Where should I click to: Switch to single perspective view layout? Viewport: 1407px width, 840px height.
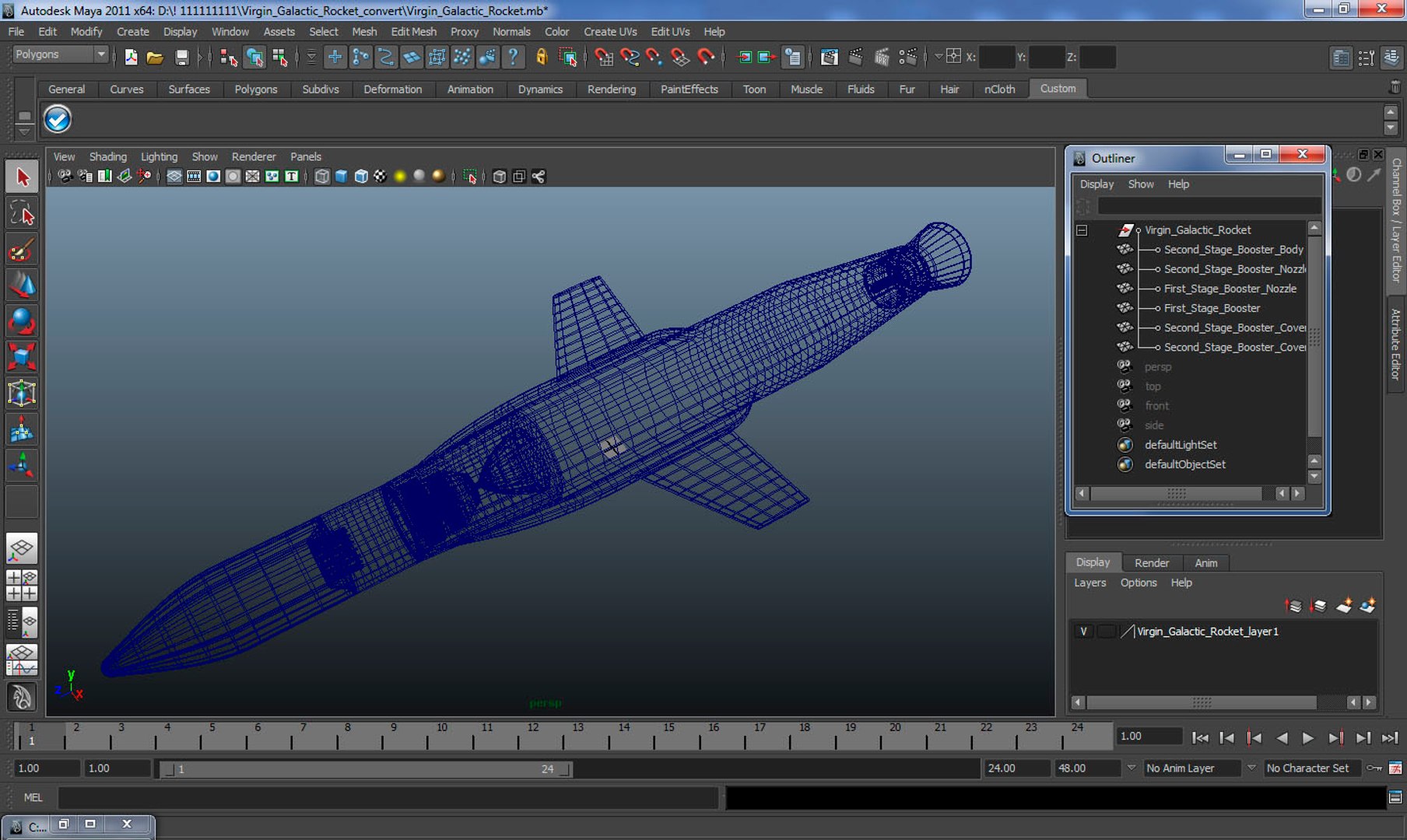(x=22, y=549)
